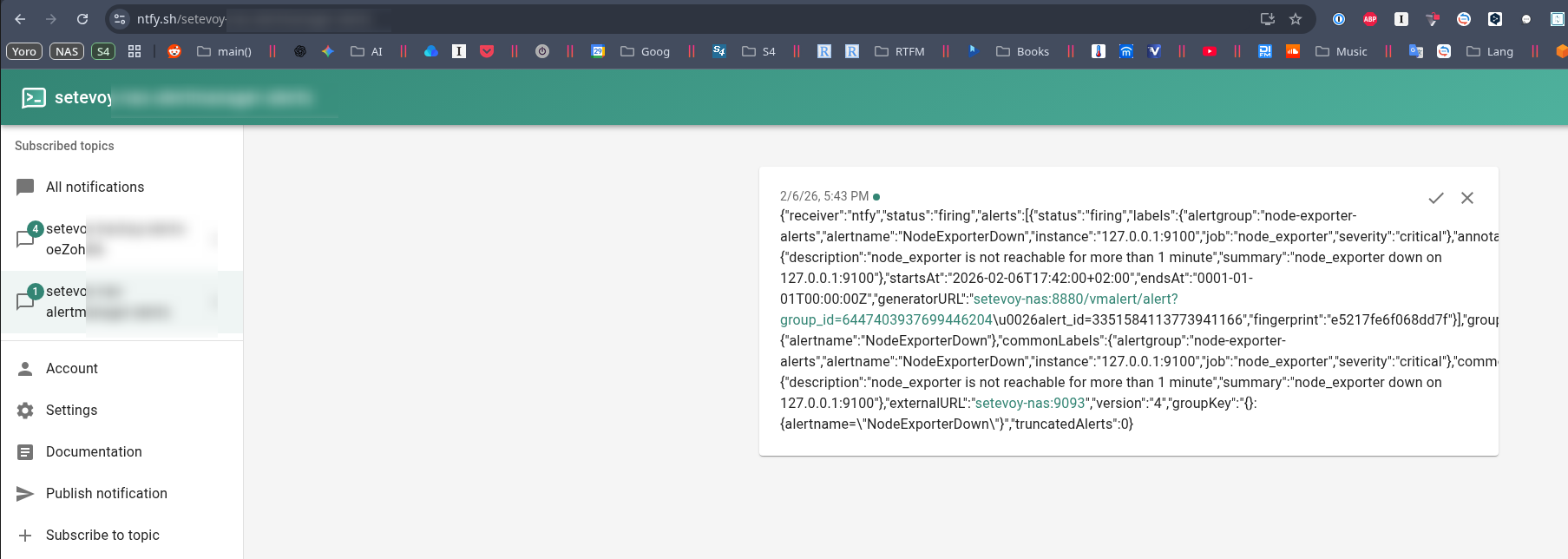Open the Account page
This screenshot has width=1568, height=559.
[71, 368]
